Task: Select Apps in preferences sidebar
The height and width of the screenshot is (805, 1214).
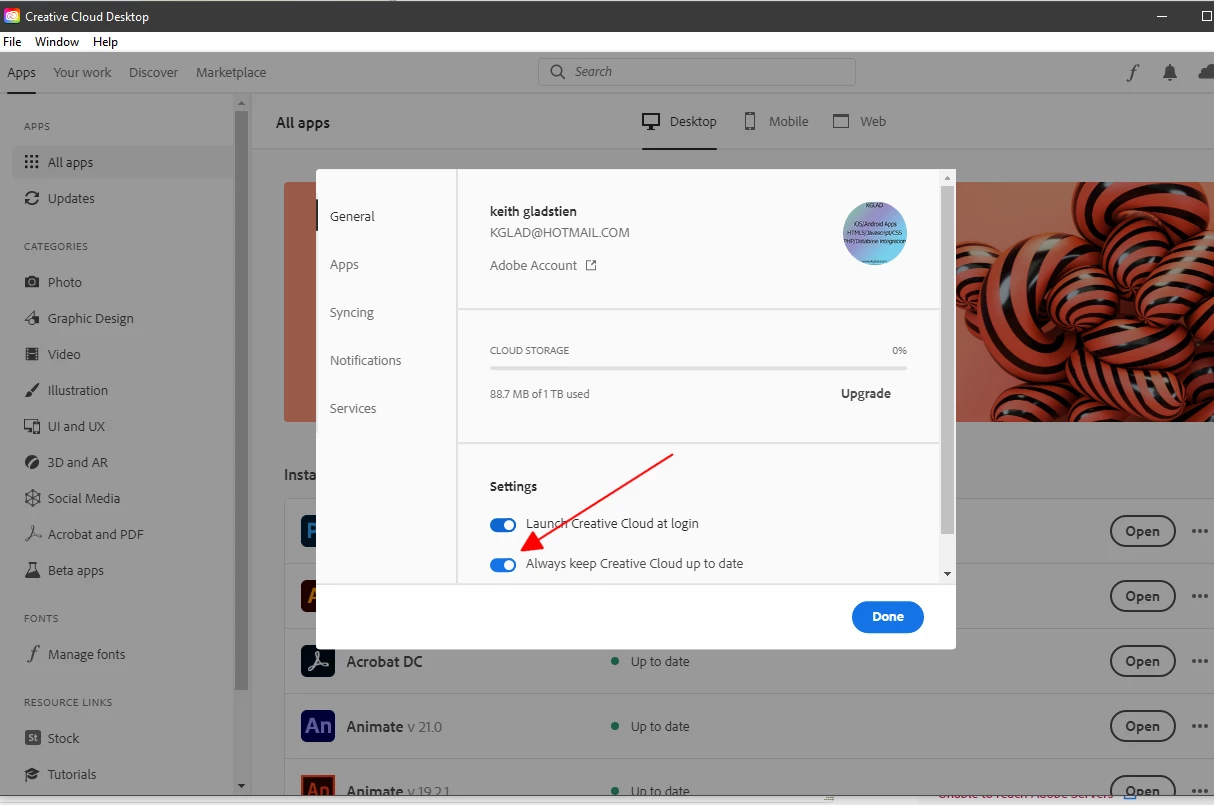Action: [x=344, y=264]
